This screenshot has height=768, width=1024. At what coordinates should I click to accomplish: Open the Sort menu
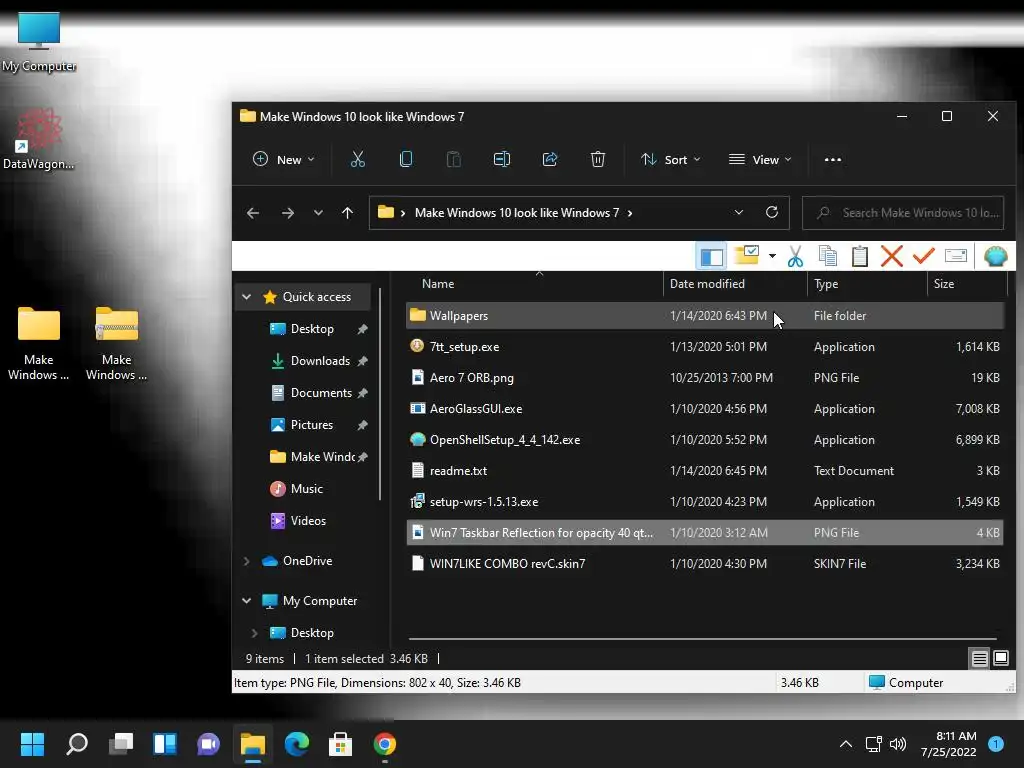coord(670,159)
